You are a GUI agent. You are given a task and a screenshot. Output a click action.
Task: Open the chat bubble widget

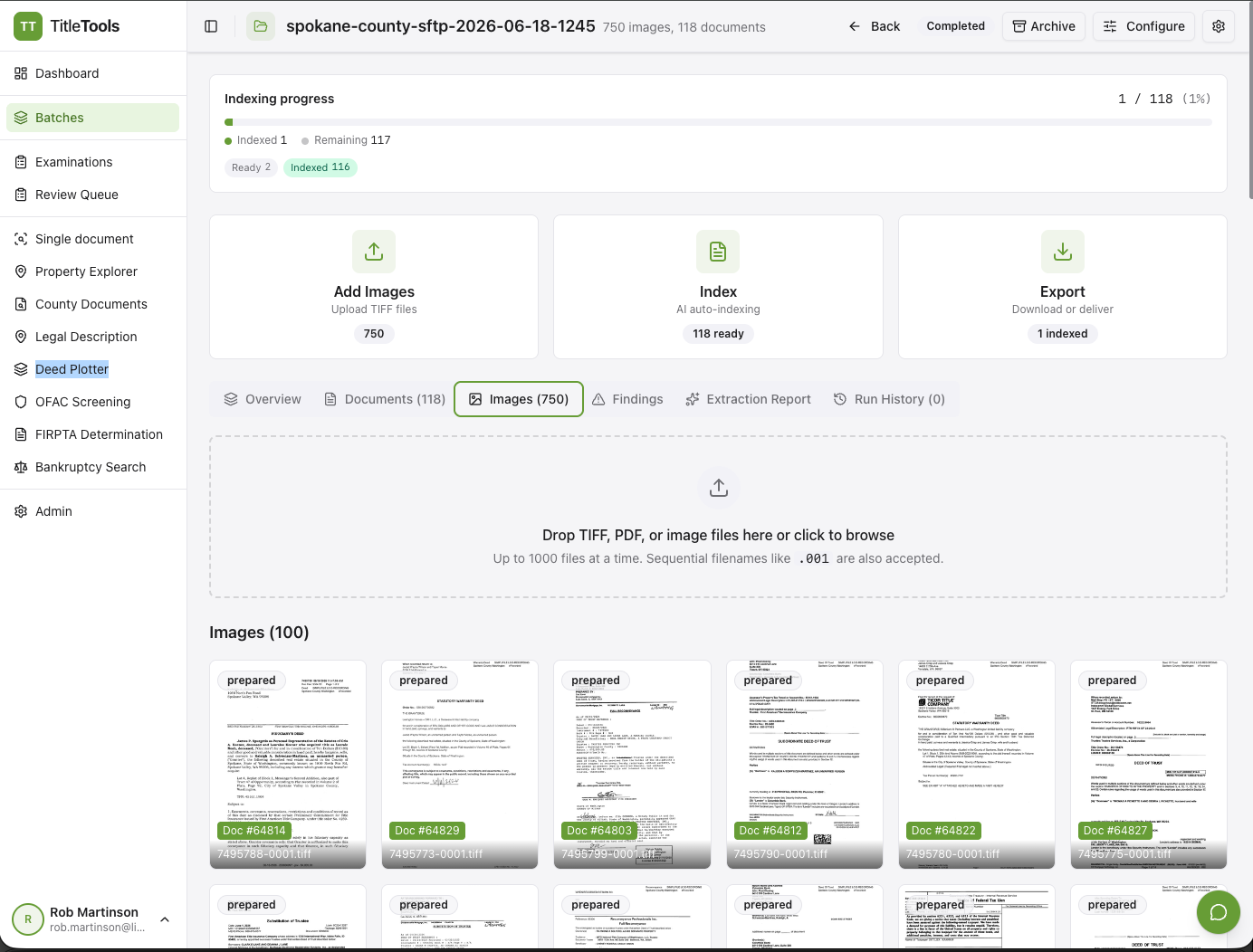click(1219, 912)
